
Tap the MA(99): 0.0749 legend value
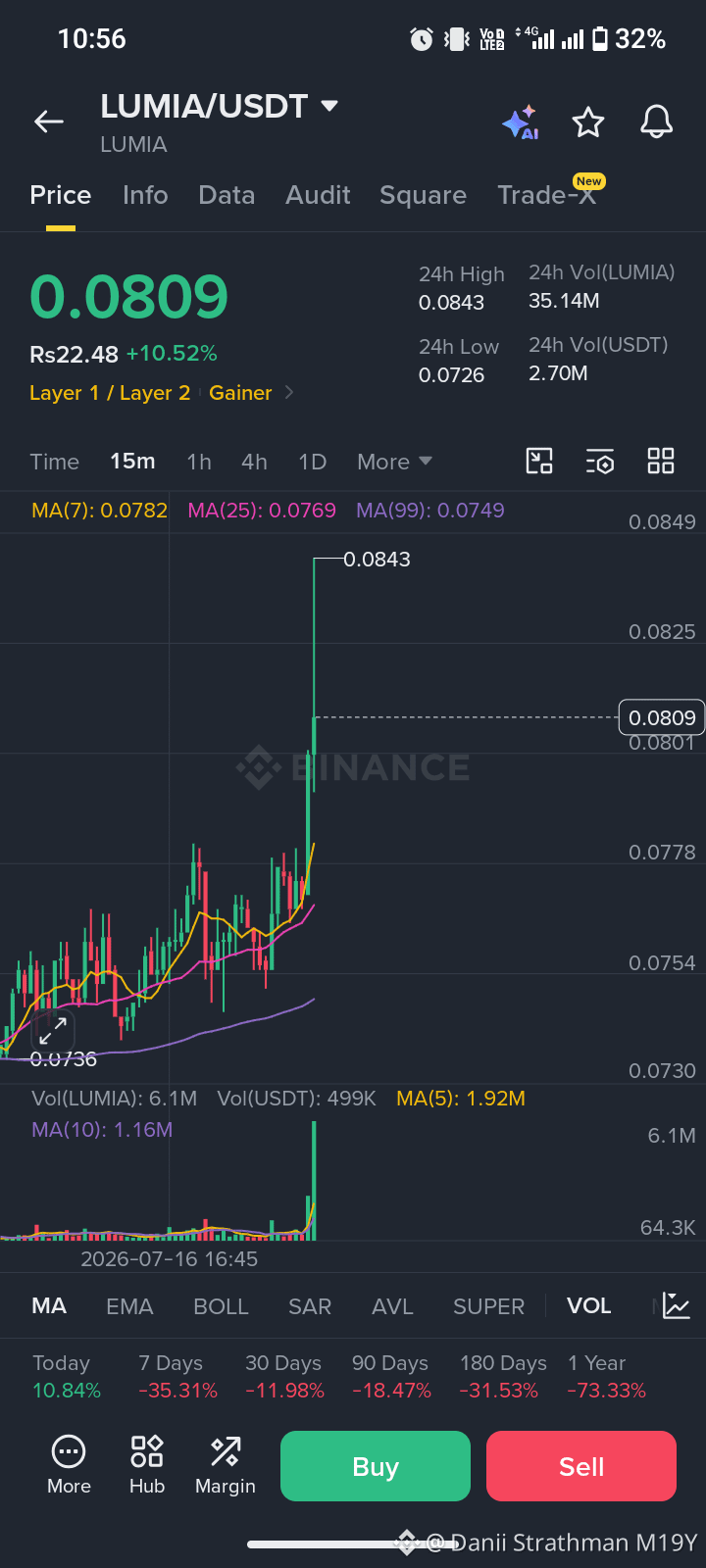tap(430, 511)
